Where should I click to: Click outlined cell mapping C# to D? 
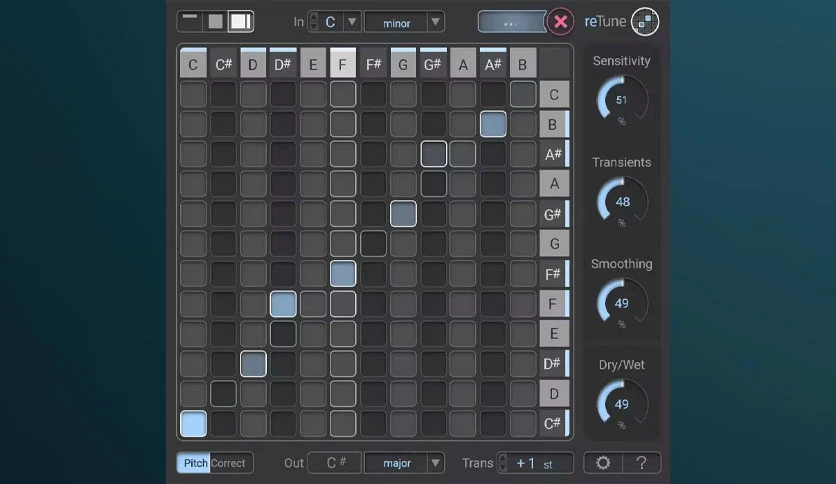[x=223, y=393]
